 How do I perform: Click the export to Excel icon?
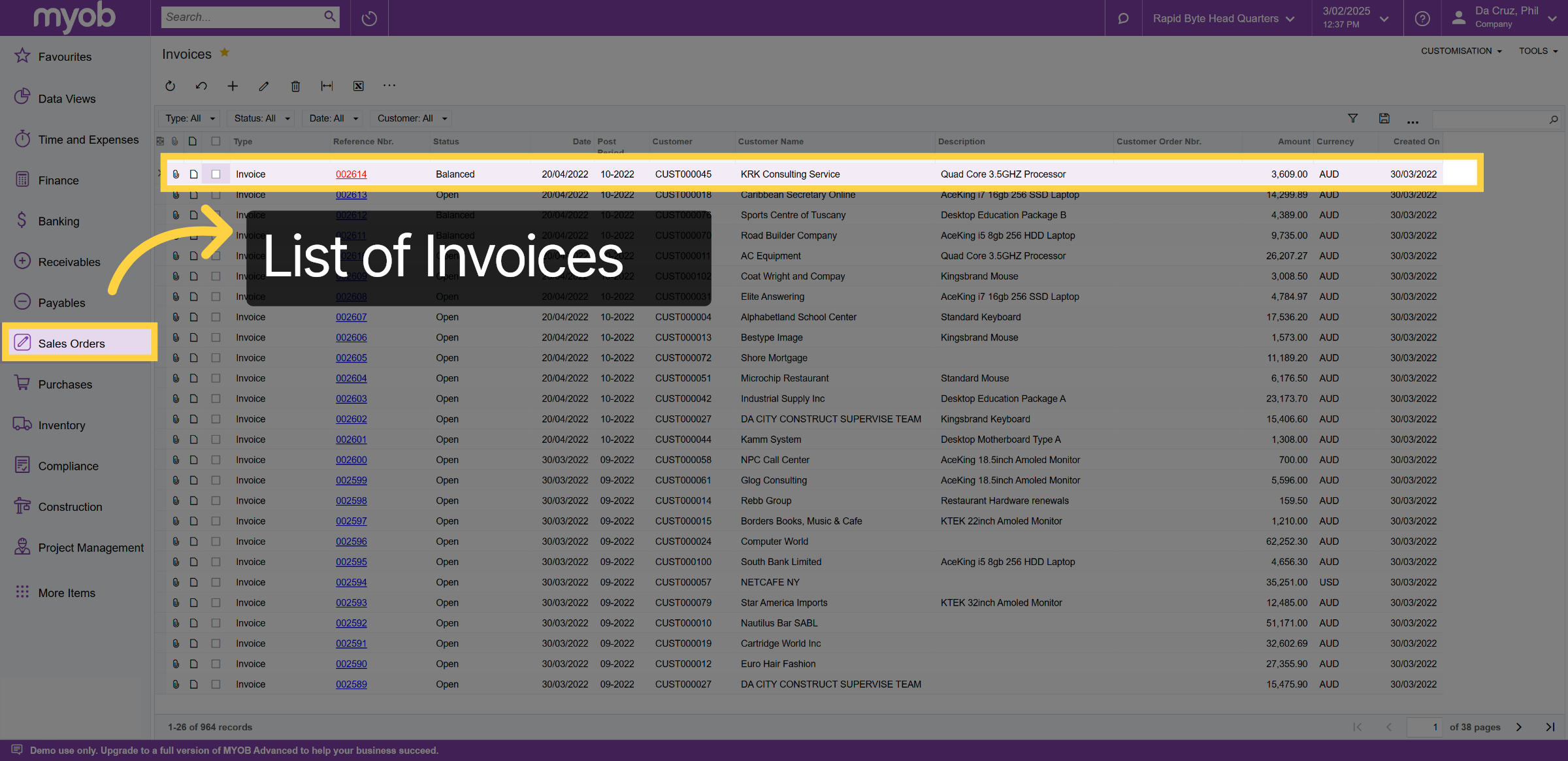pyautogui.click(x=358, y=86)
